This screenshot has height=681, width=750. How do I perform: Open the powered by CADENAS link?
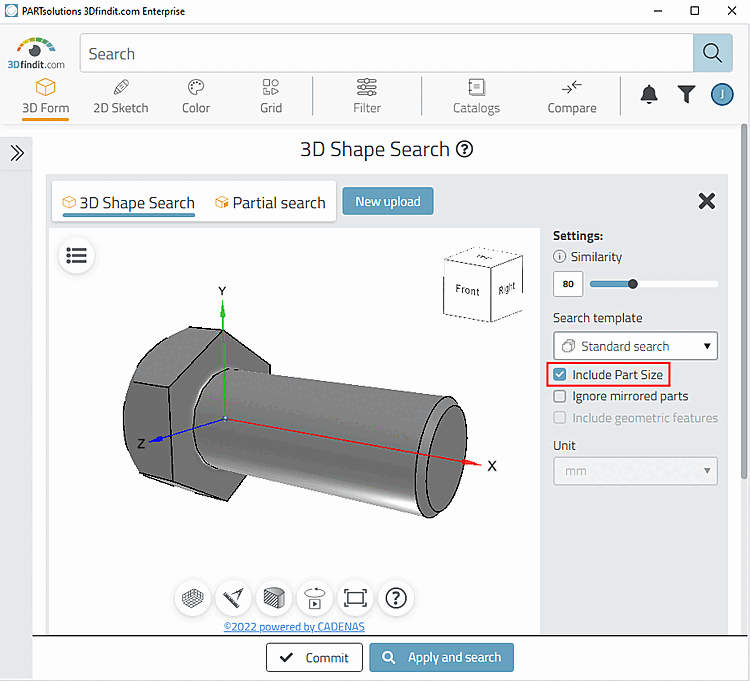tap(294, 626)
